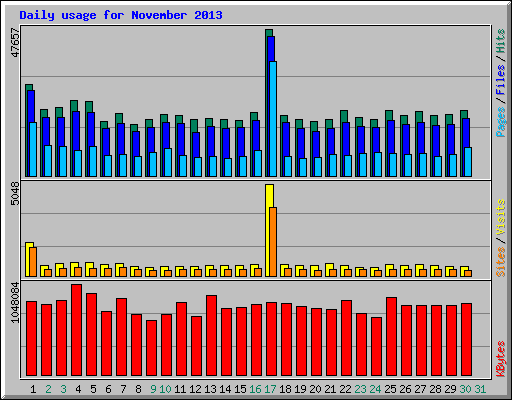Viewport: 512px width, 400px height.
Task: Click the orange Sites bar for day 1
Action: tap(33, 262)
